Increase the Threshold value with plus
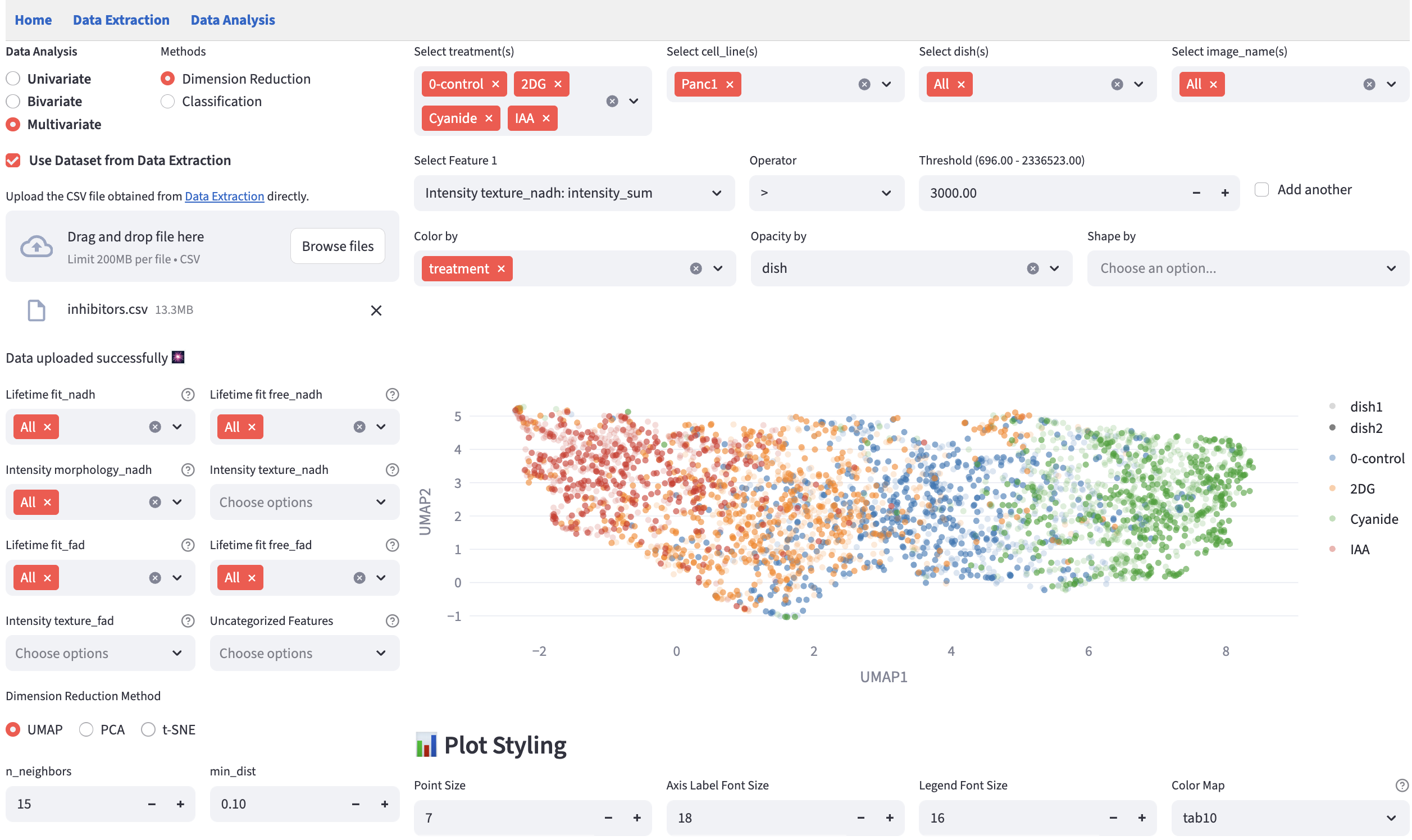1412x840 pixels. [1224, 193]
